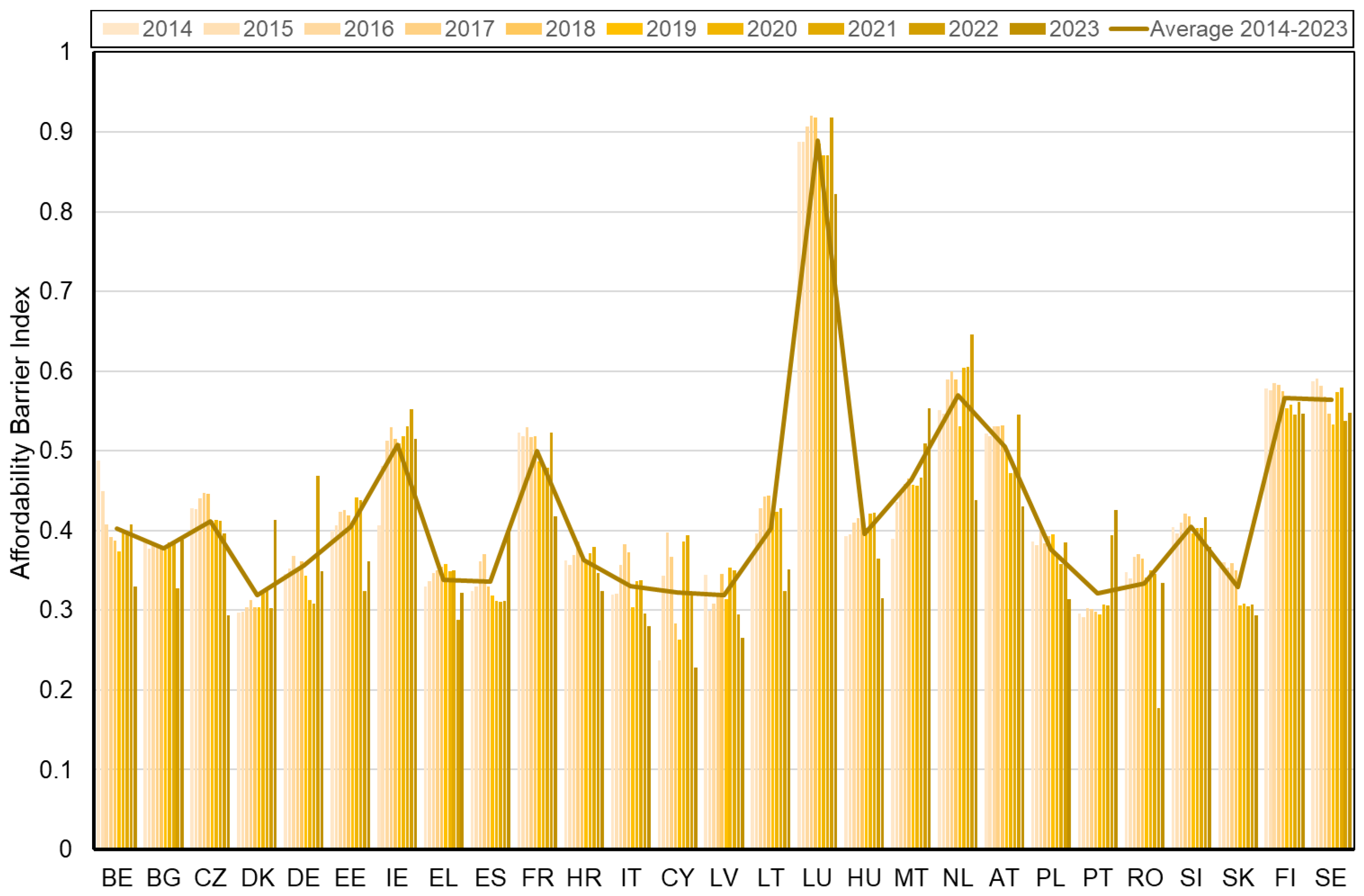Click the CY country label
Viewport: 1364px width, 896px height.
677,877
